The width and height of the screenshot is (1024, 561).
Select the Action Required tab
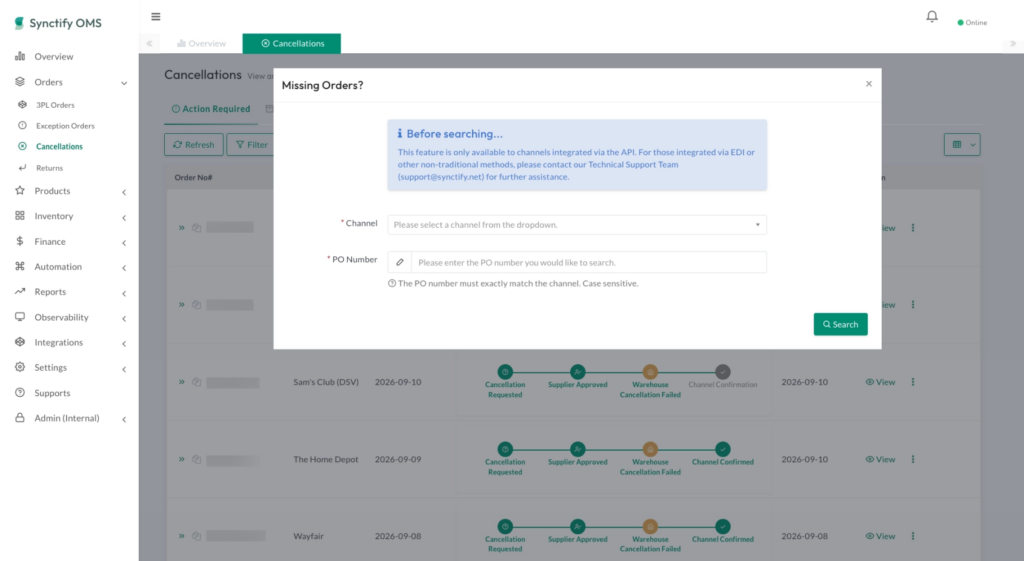[211, 109]
